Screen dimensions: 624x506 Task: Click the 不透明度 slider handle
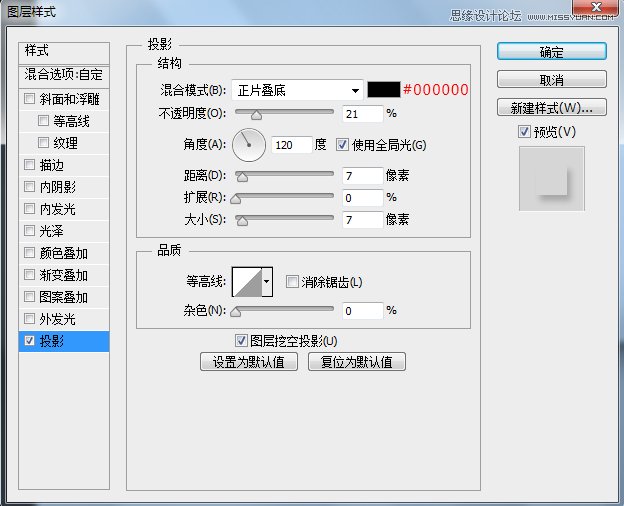[x=256, y=115]
